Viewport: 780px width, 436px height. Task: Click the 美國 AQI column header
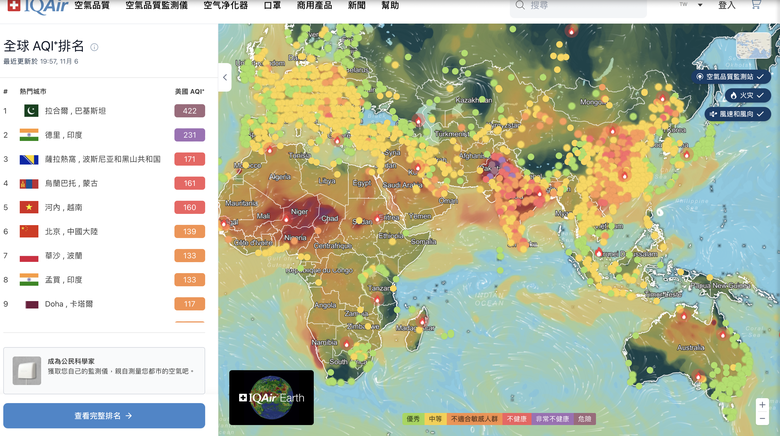pyautogui.click(x=190, y=92)
